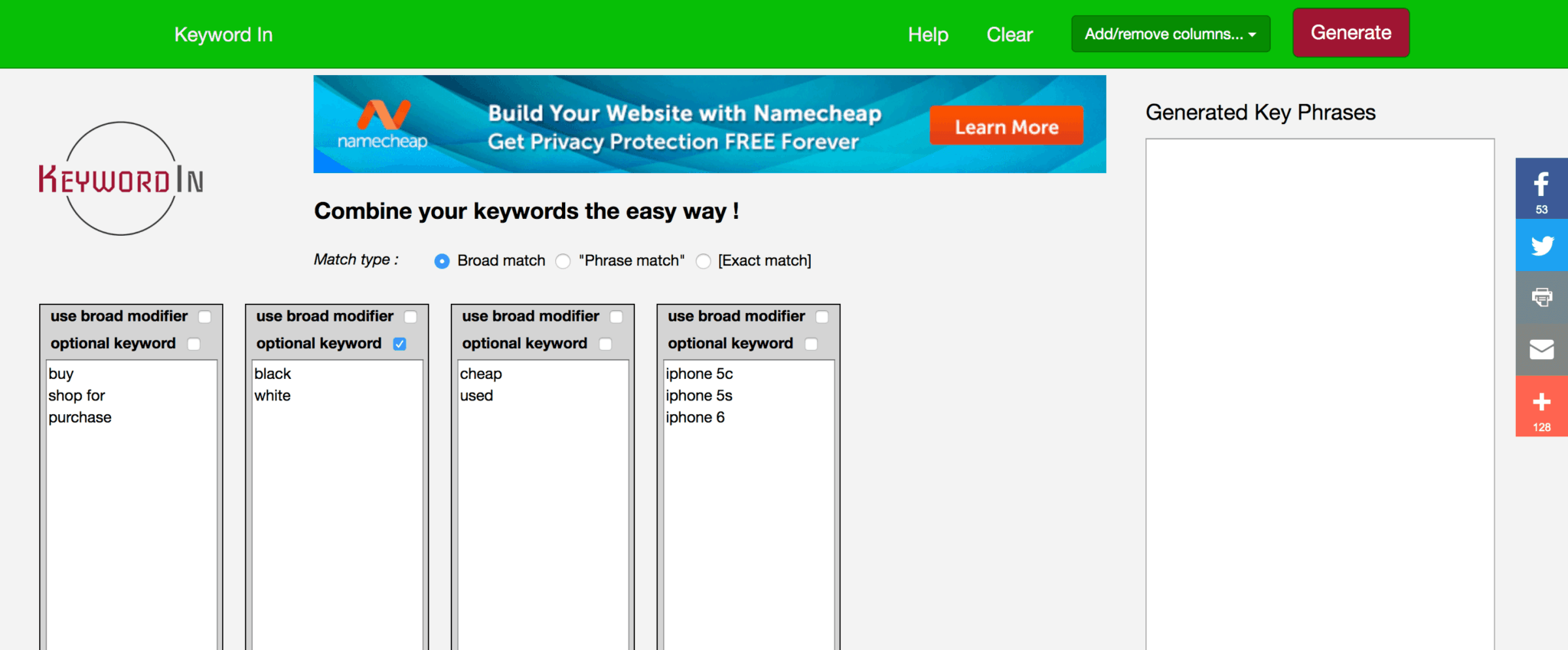Click the 'cheap' keyword line

pyautogui.click(x=481, y=374)
